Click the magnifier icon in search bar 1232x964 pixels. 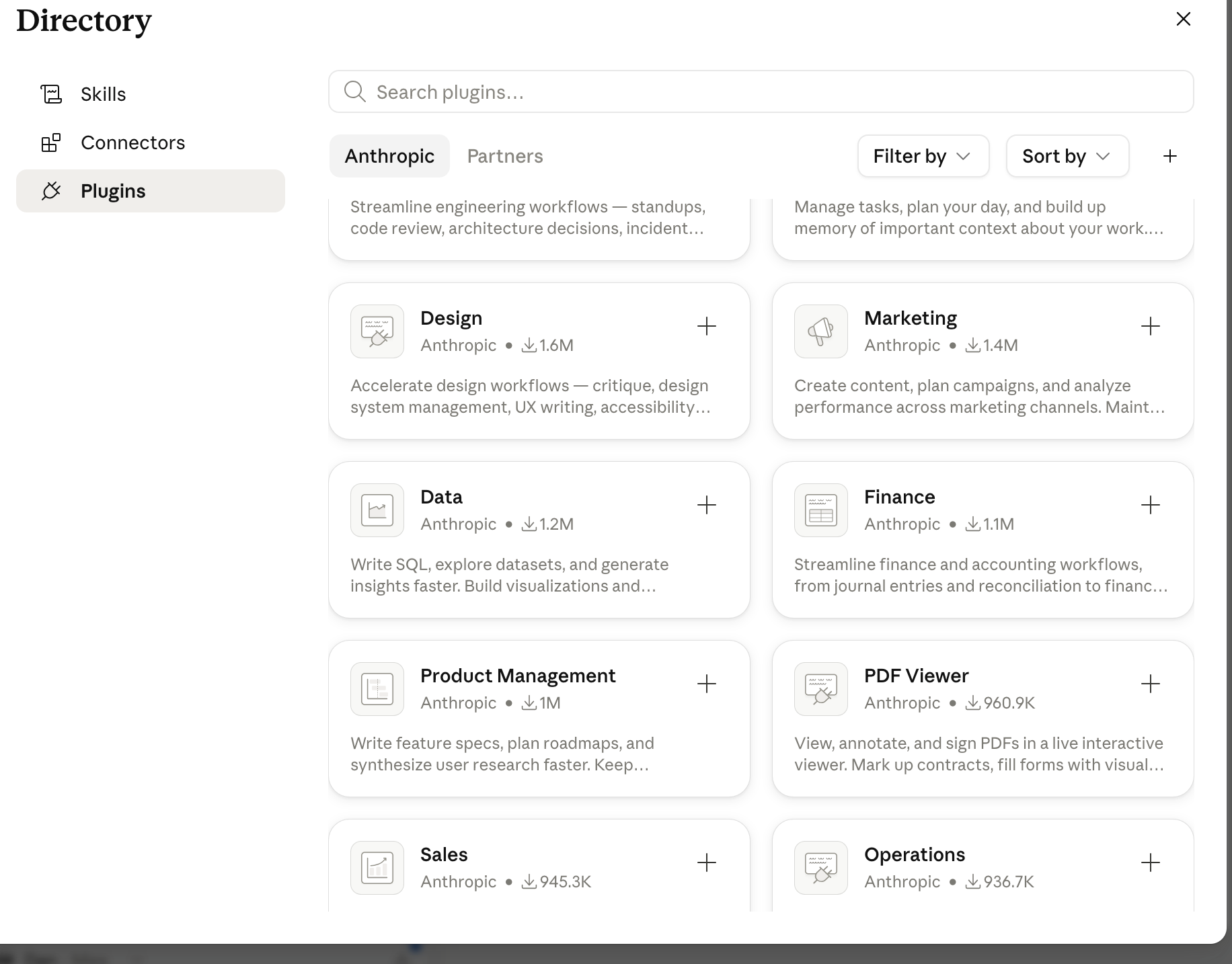coord(354,91)
